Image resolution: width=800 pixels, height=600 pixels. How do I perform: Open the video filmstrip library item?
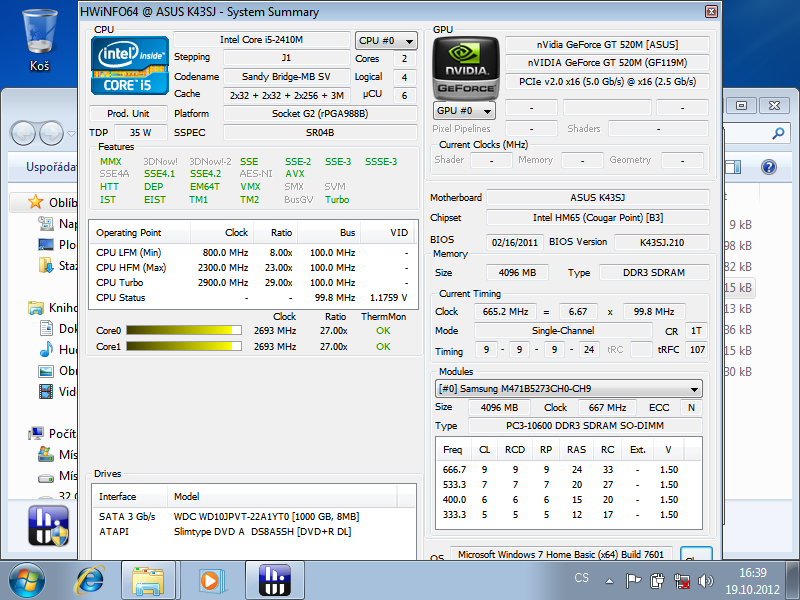[46, 392]
